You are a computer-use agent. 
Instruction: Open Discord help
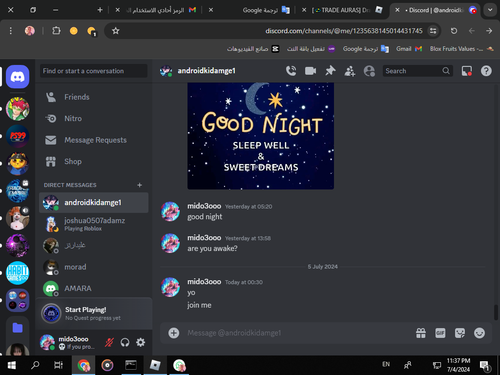[x=486, y=71]
